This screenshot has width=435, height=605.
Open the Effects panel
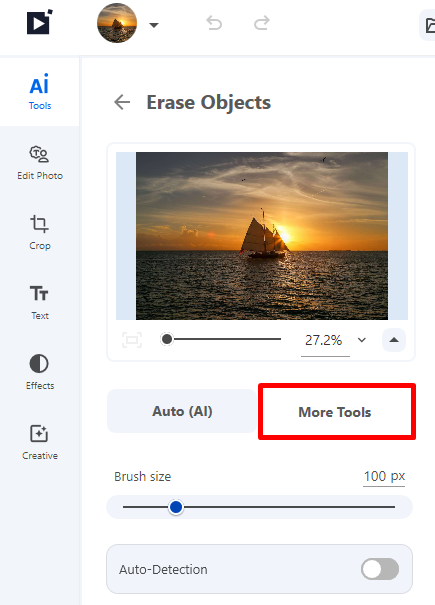pos(40,372)
